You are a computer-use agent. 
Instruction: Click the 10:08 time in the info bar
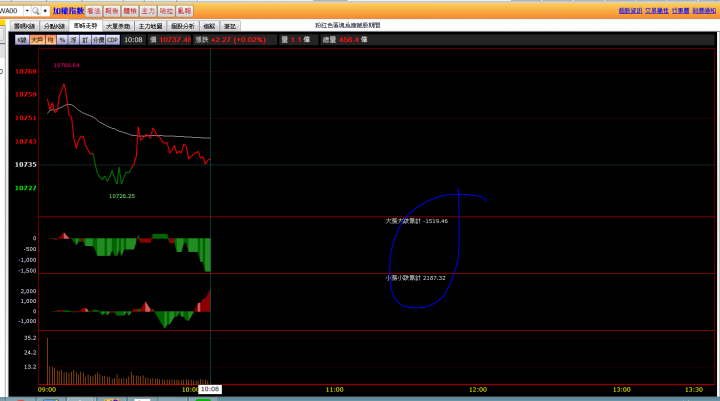pyautogui.click(x=133, y=40)
